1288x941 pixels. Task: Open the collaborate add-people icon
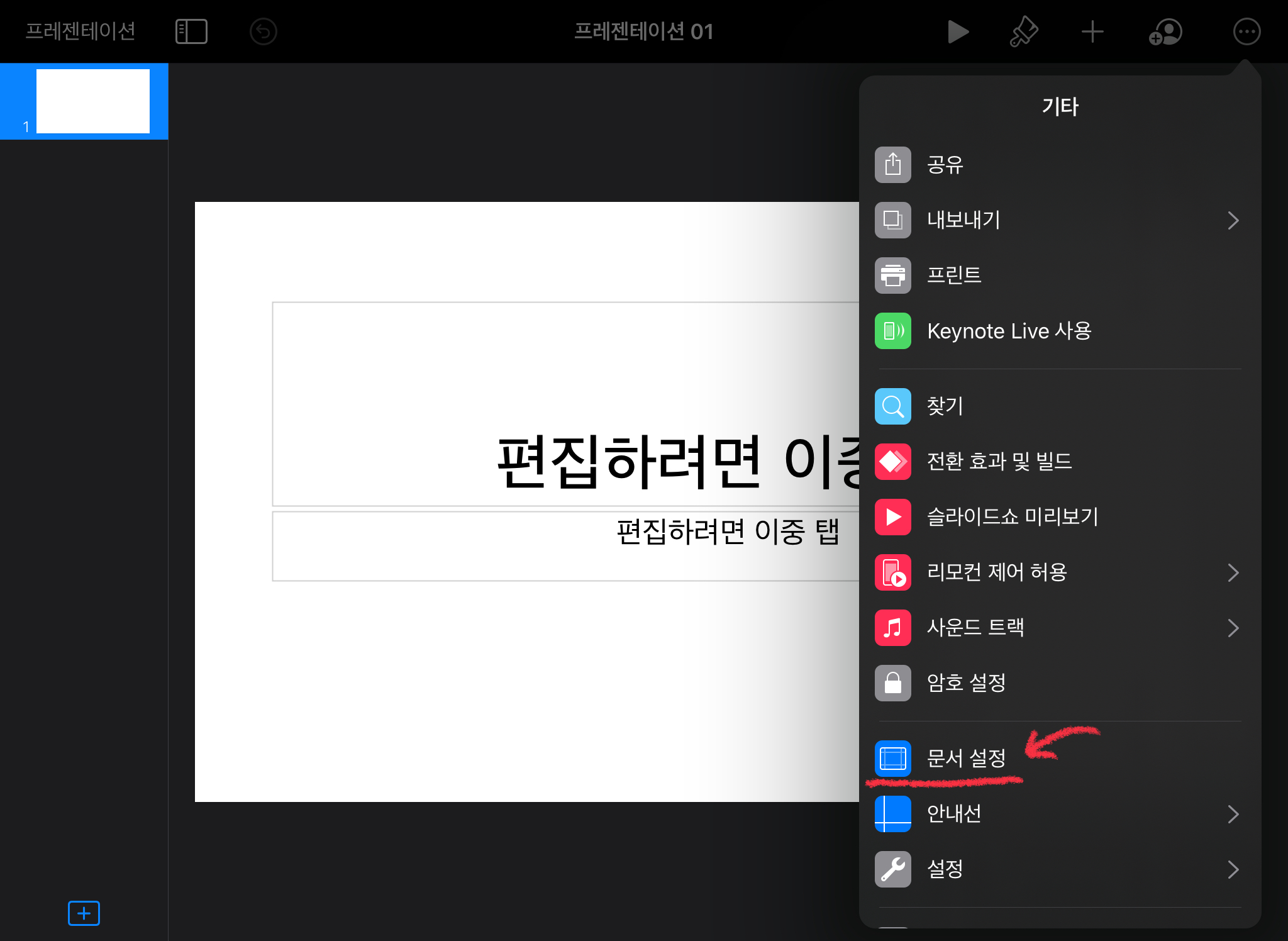(1165, 31)
